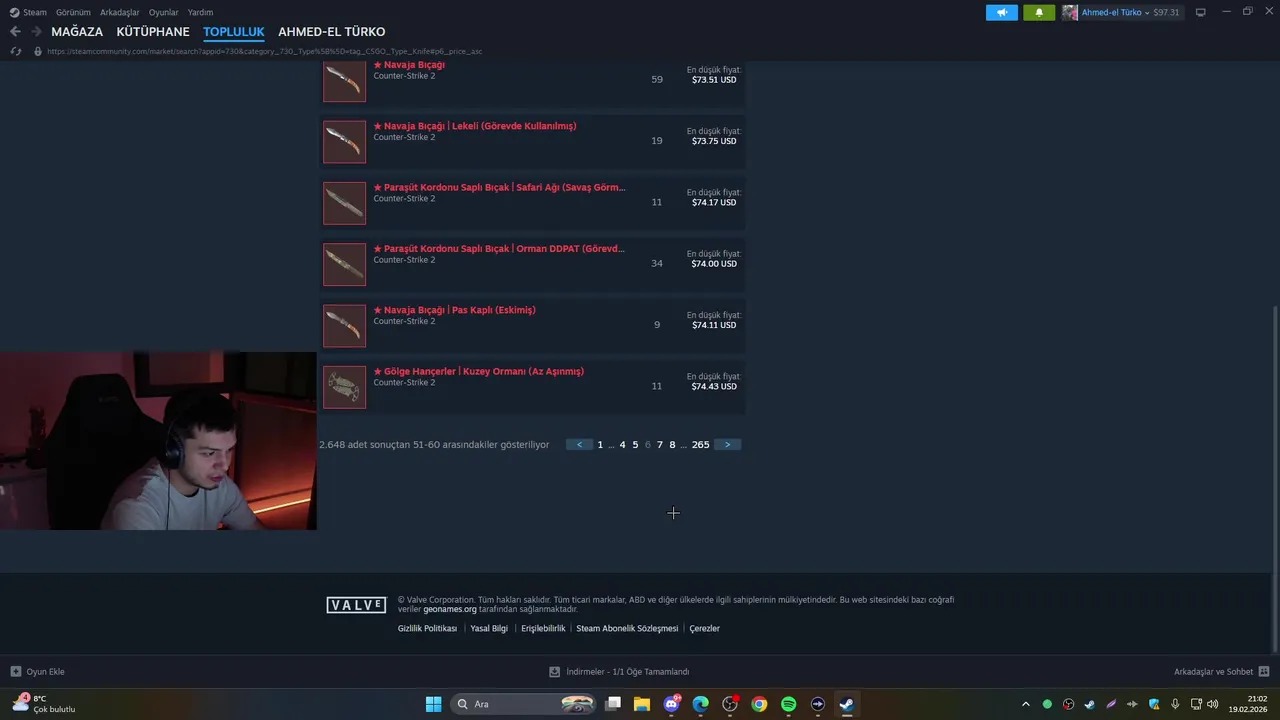Image resolution: width=1280 pixels, height=720 pixels.
Task: Open the geonames.org link
Action: point(450,609)
